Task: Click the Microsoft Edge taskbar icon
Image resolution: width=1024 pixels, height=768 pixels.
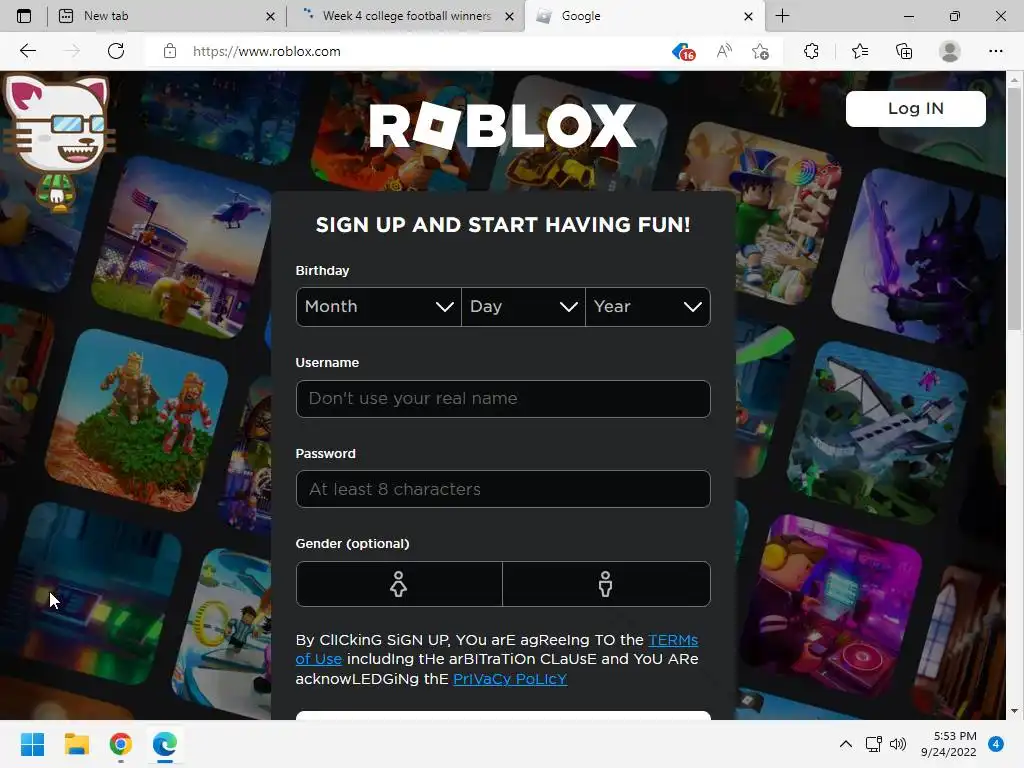Action: tap(165, 744)
